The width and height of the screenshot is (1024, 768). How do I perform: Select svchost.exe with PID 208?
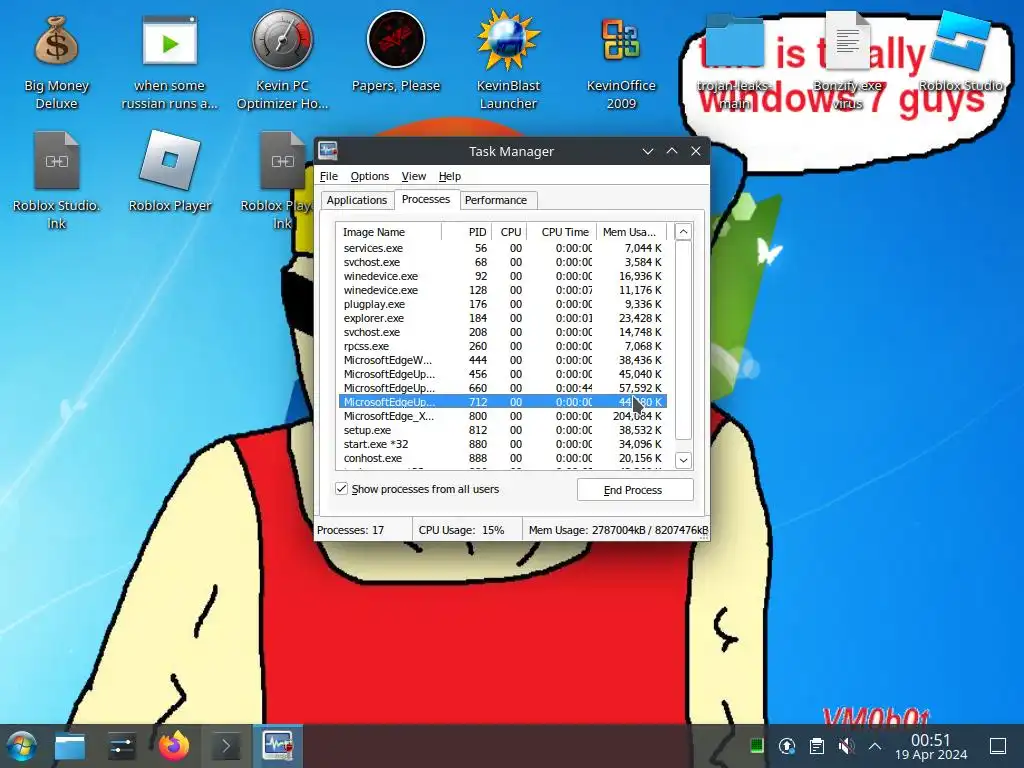(502, 332)
